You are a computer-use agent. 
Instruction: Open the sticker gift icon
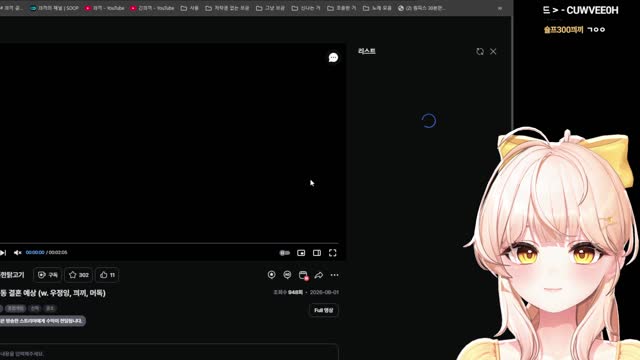pyautogui.click(x=287, y=275)
